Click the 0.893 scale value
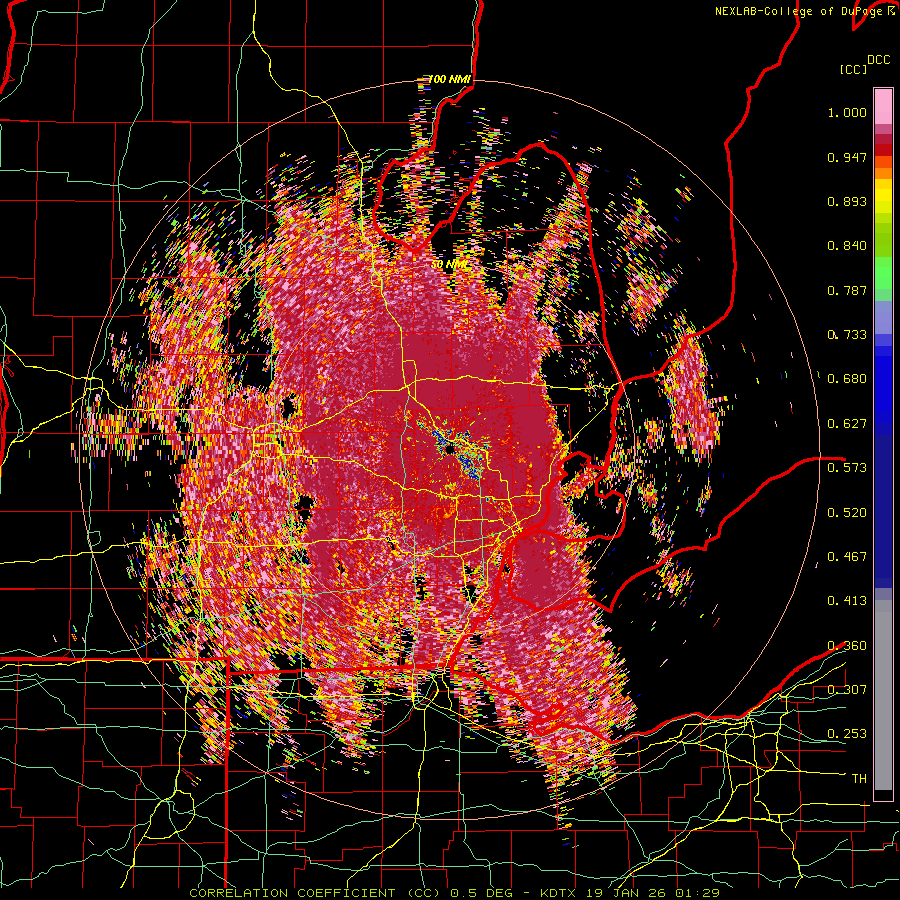This screenshot has width=900, height=900. (x=847, y=201)
